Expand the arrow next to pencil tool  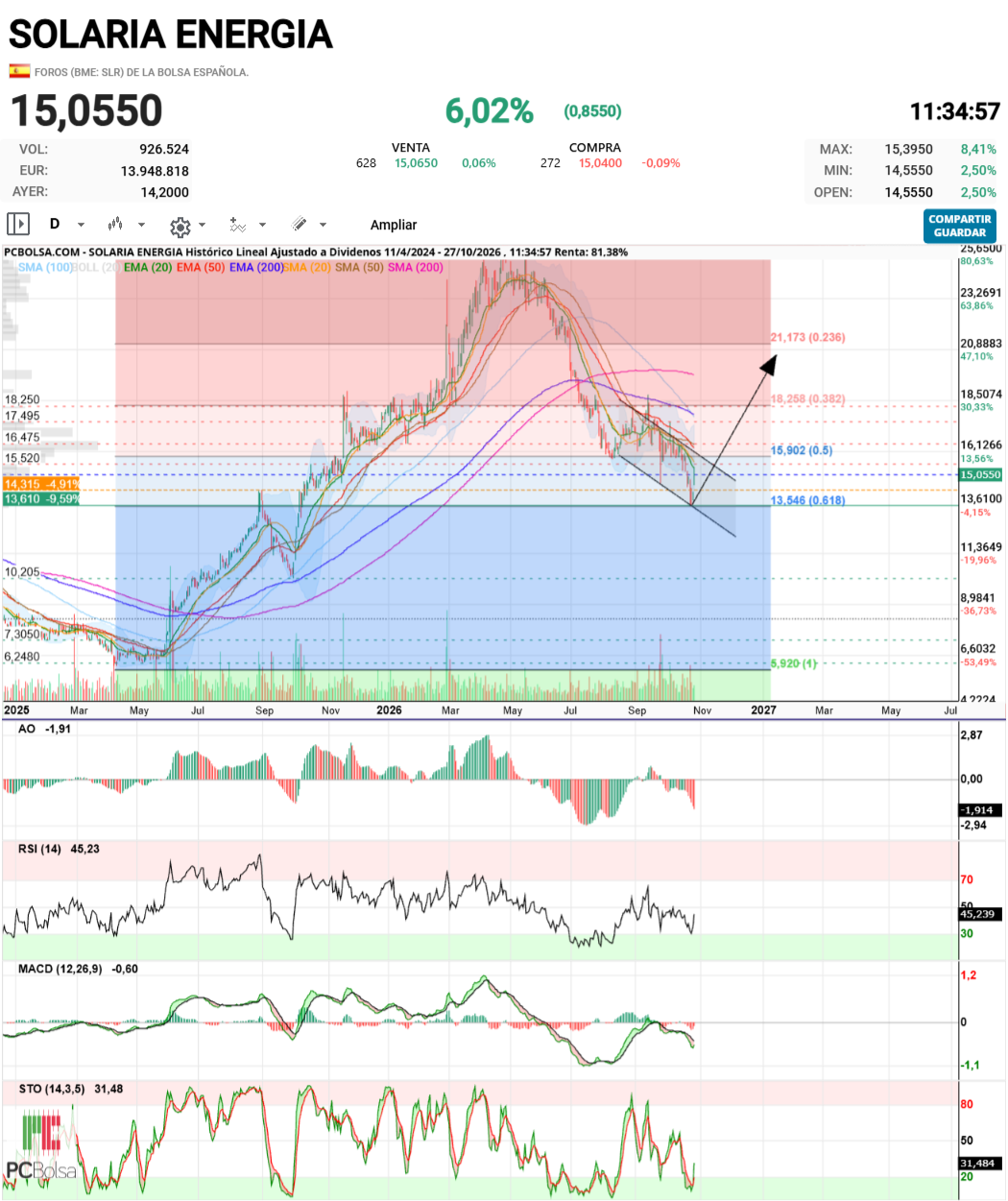(x=323, y=225)
